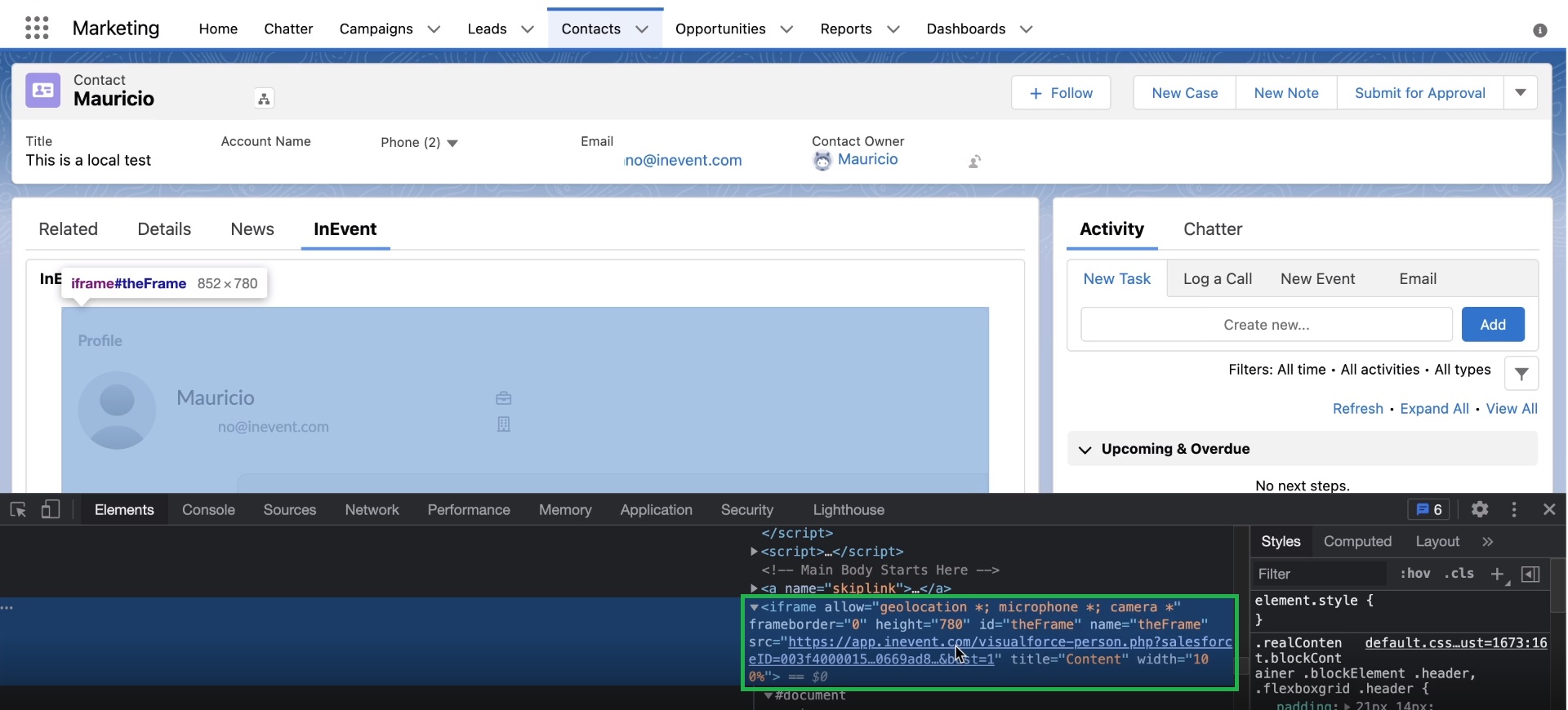The width and height of the screenshot is (1568, 710).
Task: Toggle the :hov element state button
Action: pyautogui.click(x=1415, y=574)
